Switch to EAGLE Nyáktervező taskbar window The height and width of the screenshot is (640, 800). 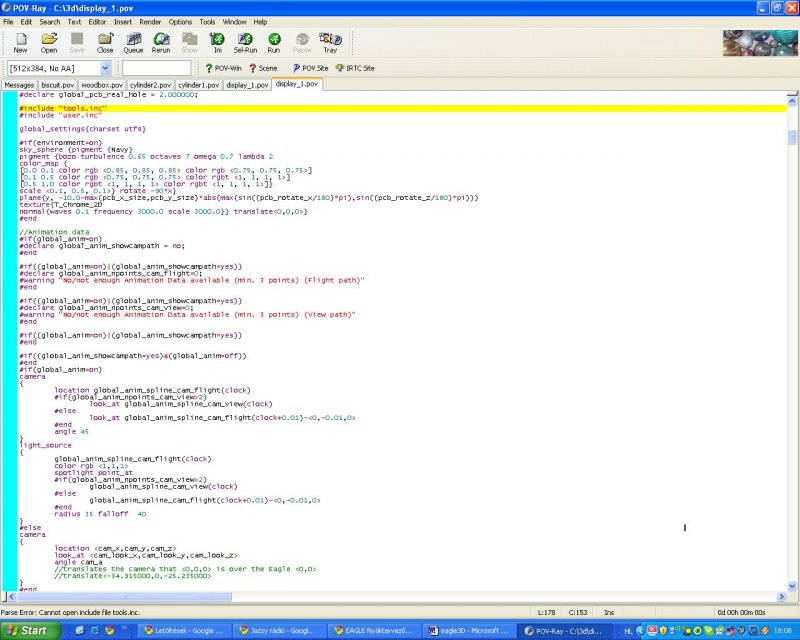(373, 631)
